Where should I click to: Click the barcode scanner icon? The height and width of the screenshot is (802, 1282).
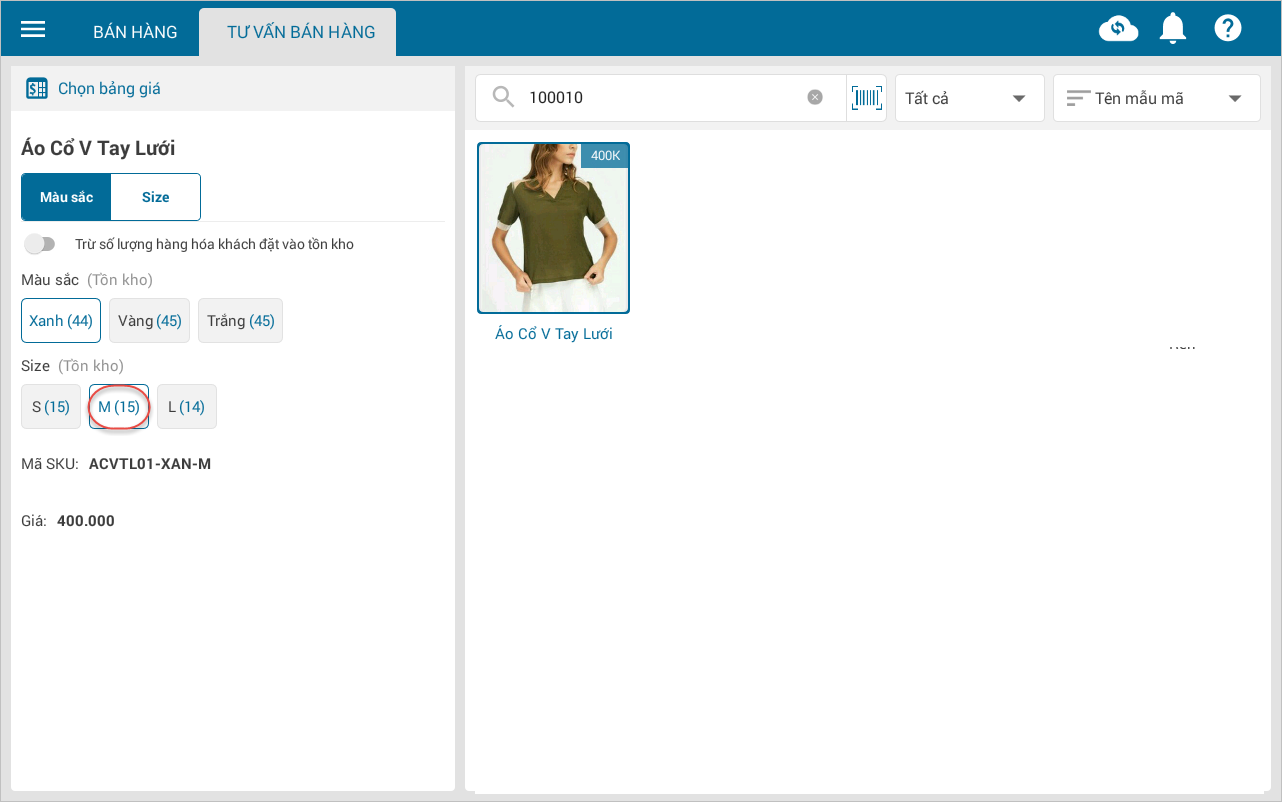pos(866,97)
